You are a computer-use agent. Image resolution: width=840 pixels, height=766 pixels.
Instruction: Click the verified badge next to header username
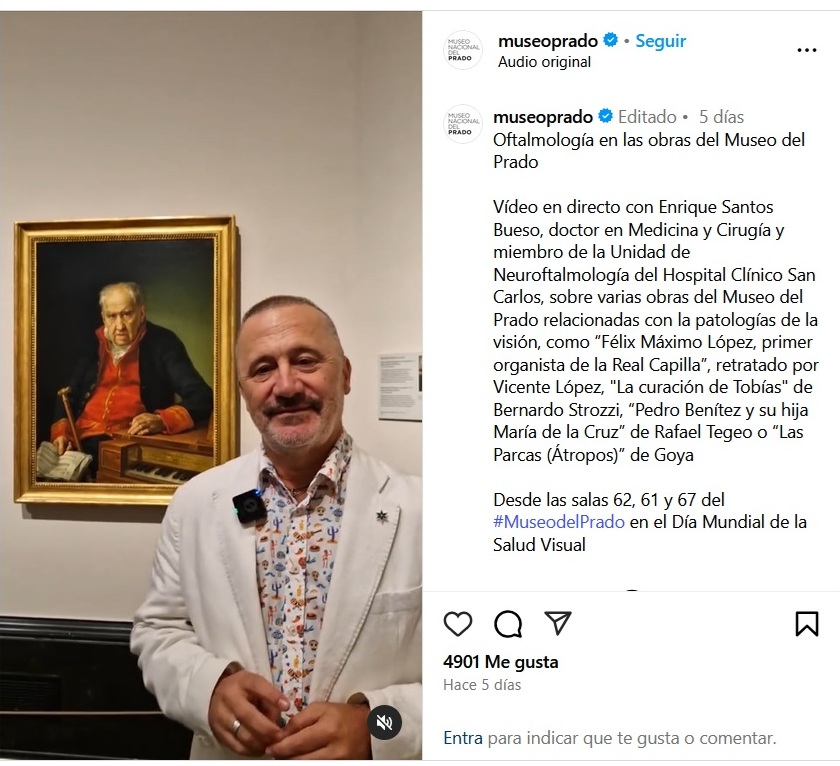610,40
